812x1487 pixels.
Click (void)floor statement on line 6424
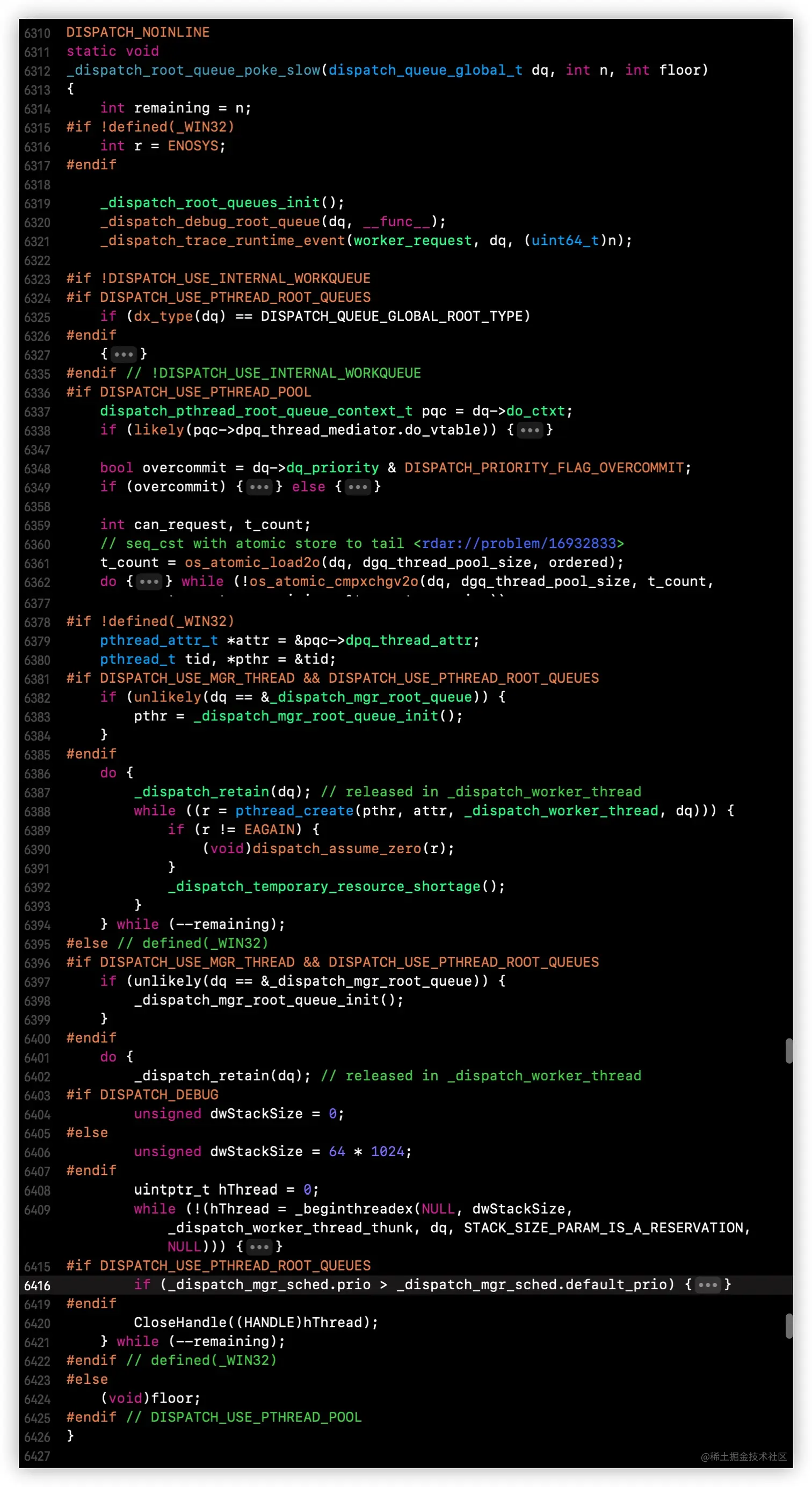coord(150,1398)
